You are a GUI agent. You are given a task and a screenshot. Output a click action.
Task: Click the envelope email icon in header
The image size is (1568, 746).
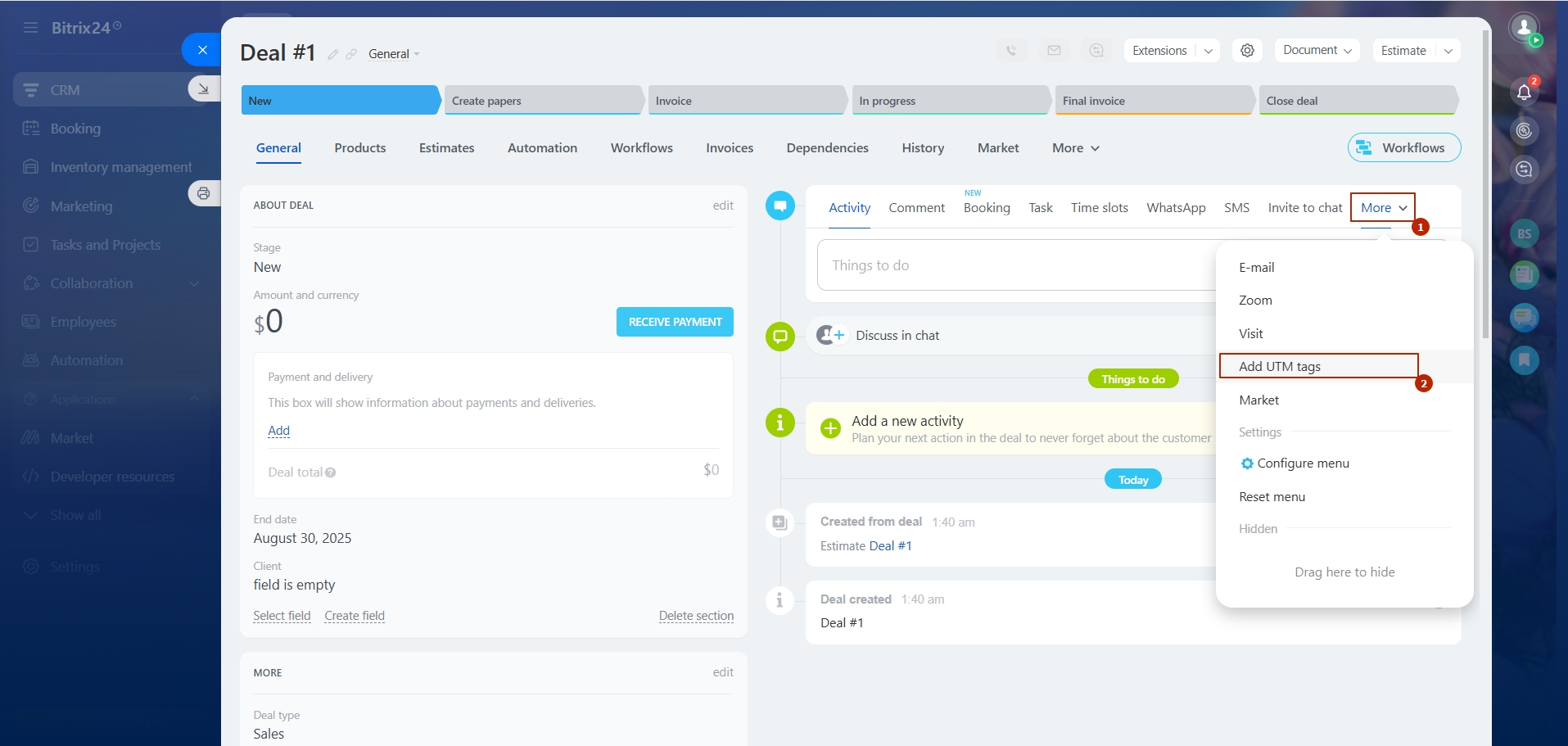(x=1054, y=51)
